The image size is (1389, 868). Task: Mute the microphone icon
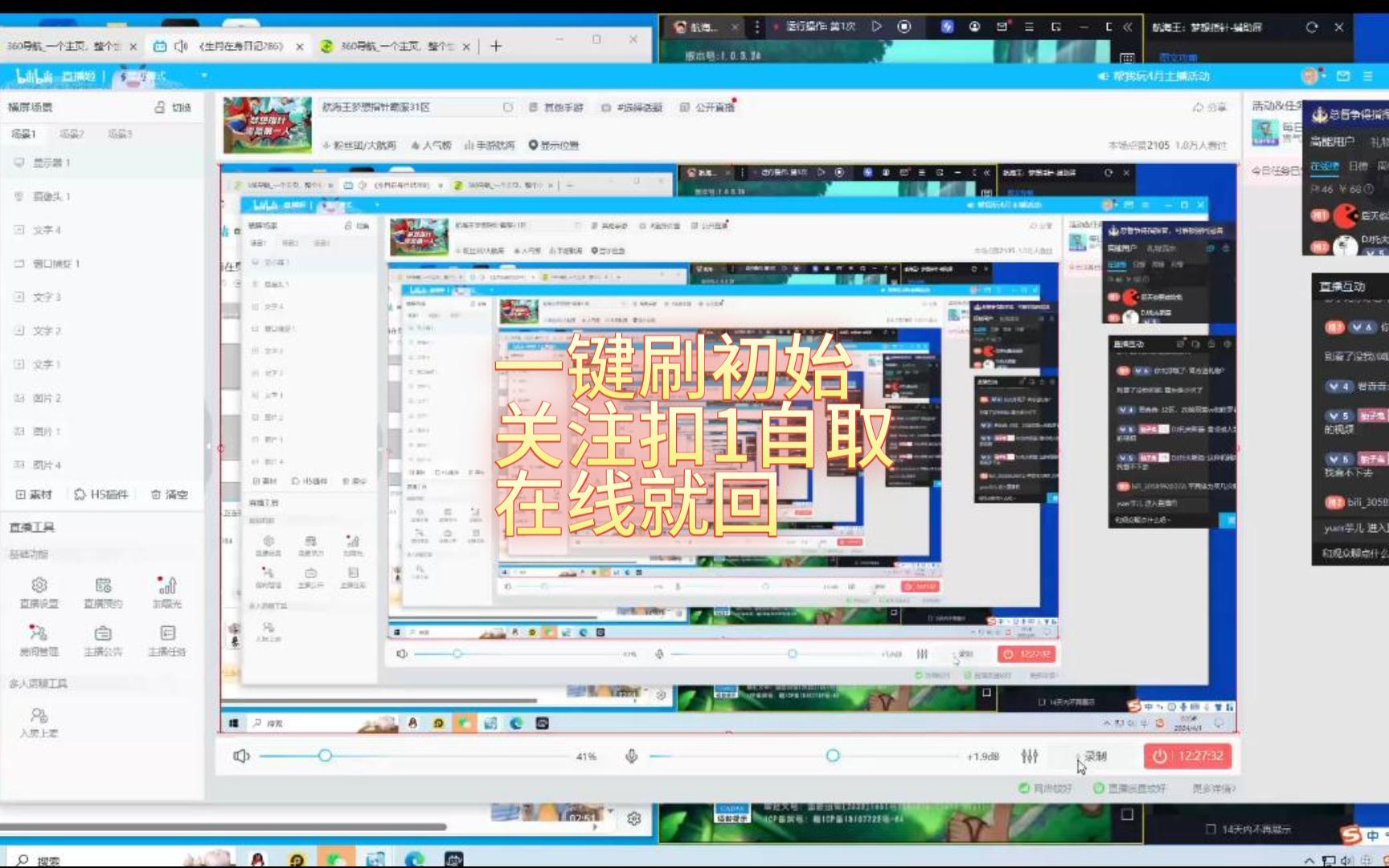[x=631, y=755]
